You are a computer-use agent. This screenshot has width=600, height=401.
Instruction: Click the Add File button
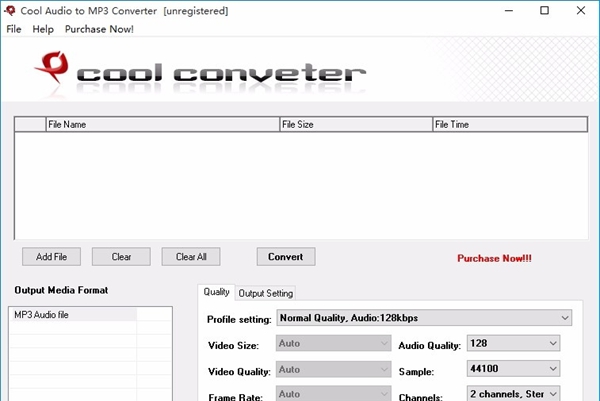pos(51,257)
